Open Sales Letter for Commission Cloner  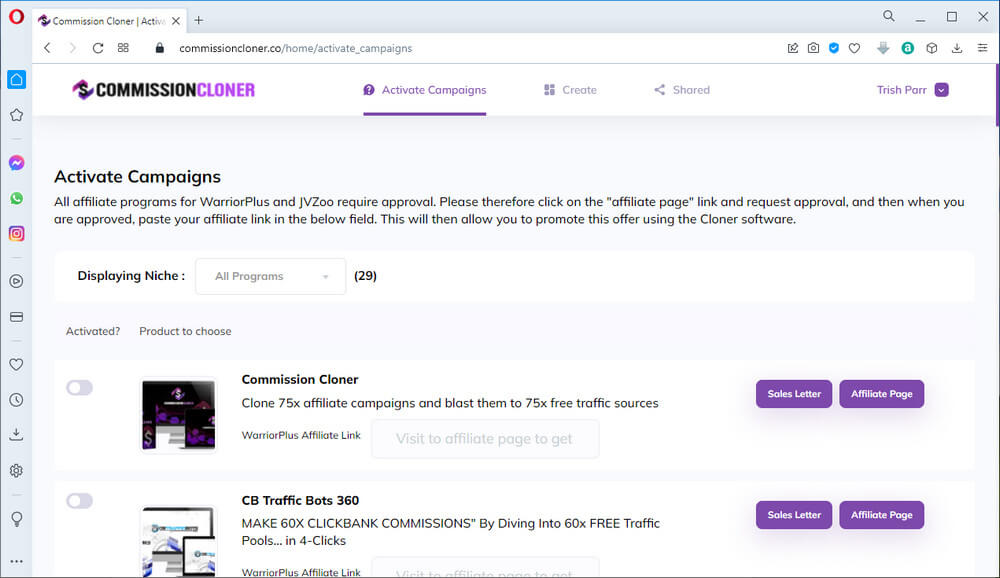(794, 394)
